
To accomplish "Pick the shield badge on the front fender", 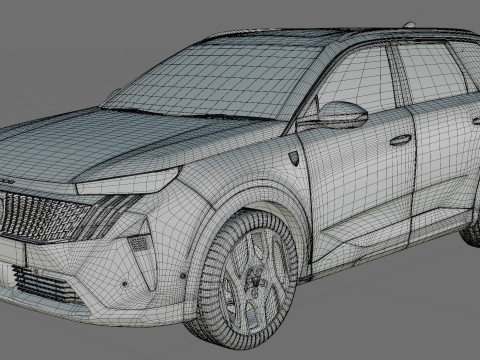I will pyautogui.click(x=294, y=158).
